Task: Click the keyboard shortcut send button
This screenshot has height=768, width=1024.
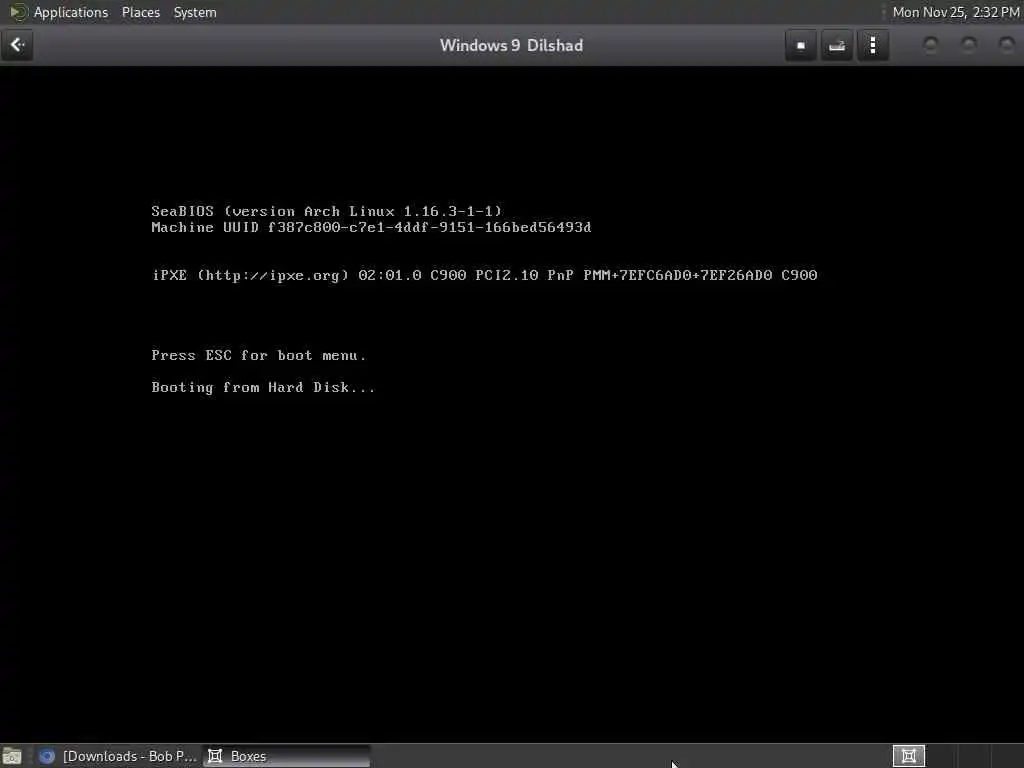Action: [x=837, y=46]
